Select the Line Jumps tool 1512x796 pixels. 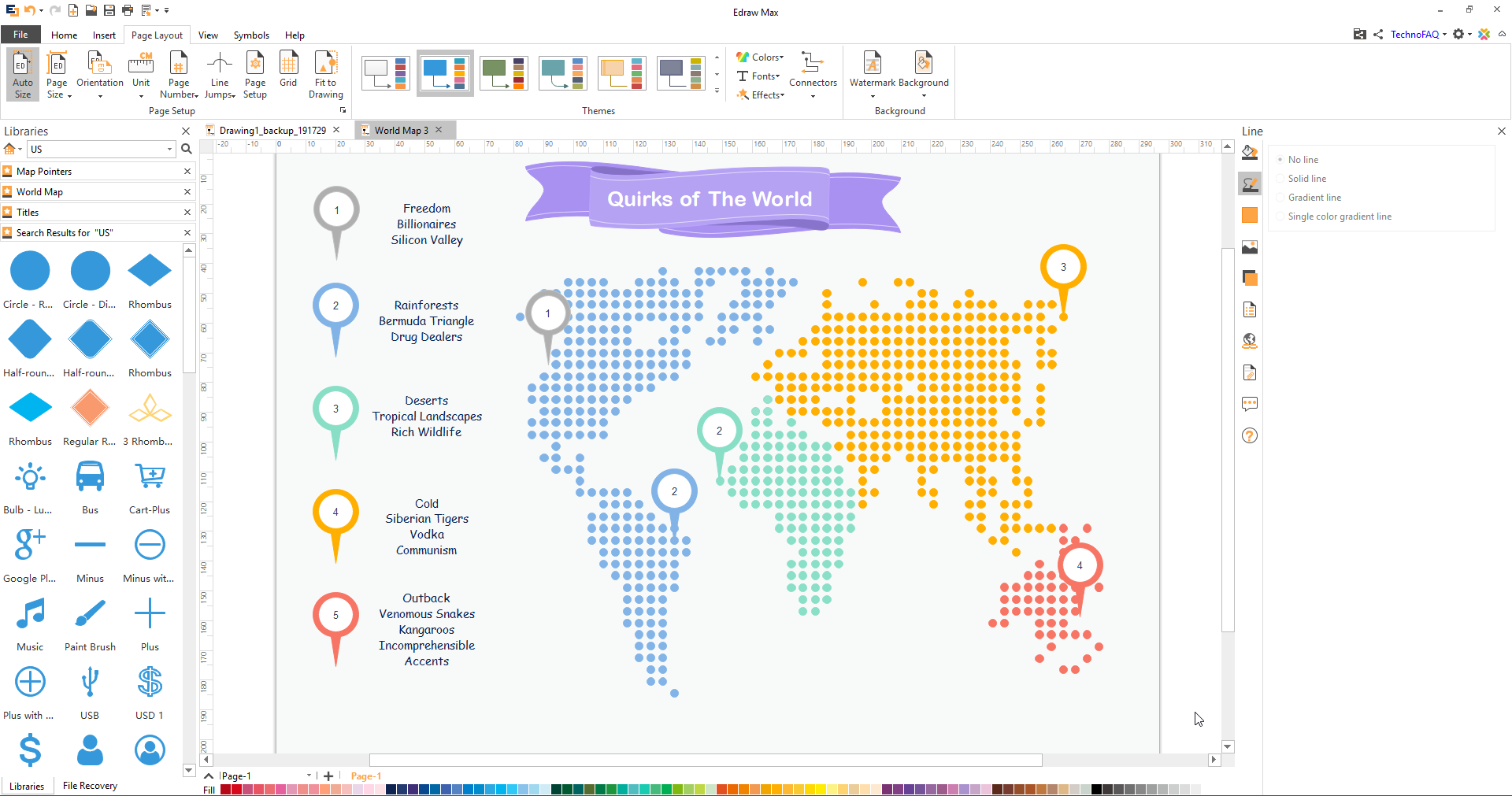[220, 74]
